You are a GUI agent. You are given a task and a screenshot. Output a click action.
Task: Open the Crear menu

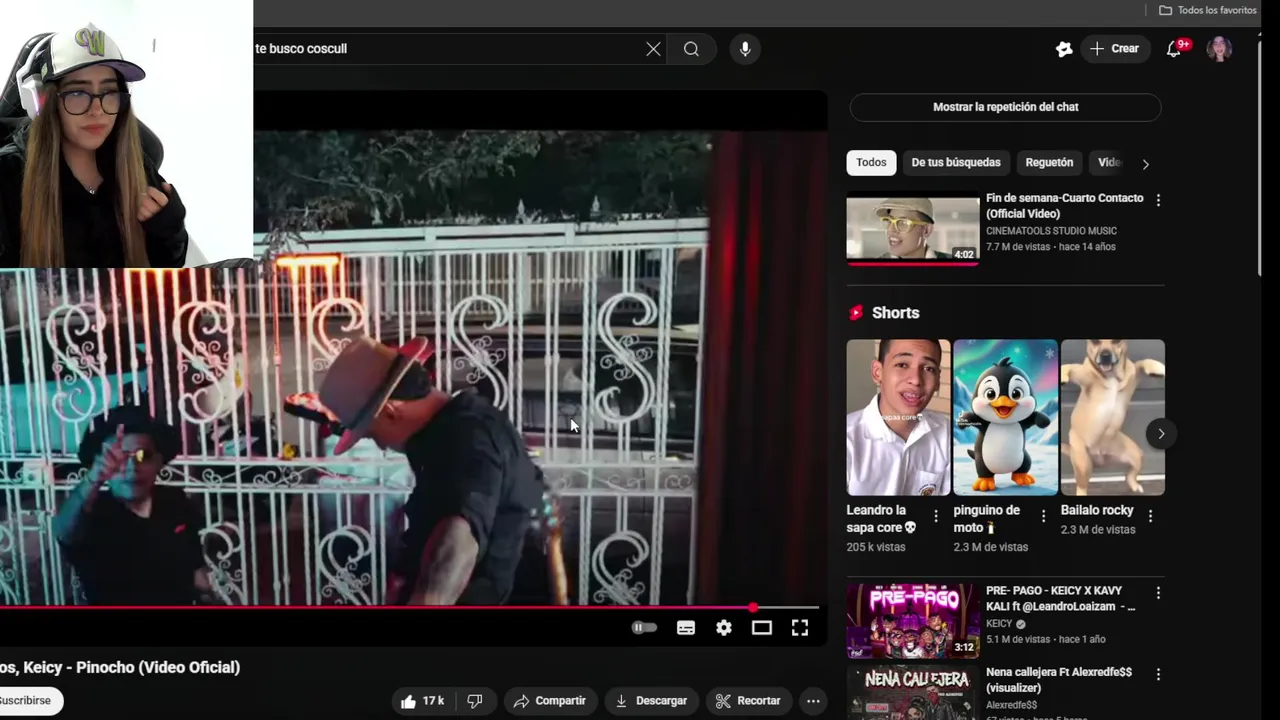click(1114, 49)
